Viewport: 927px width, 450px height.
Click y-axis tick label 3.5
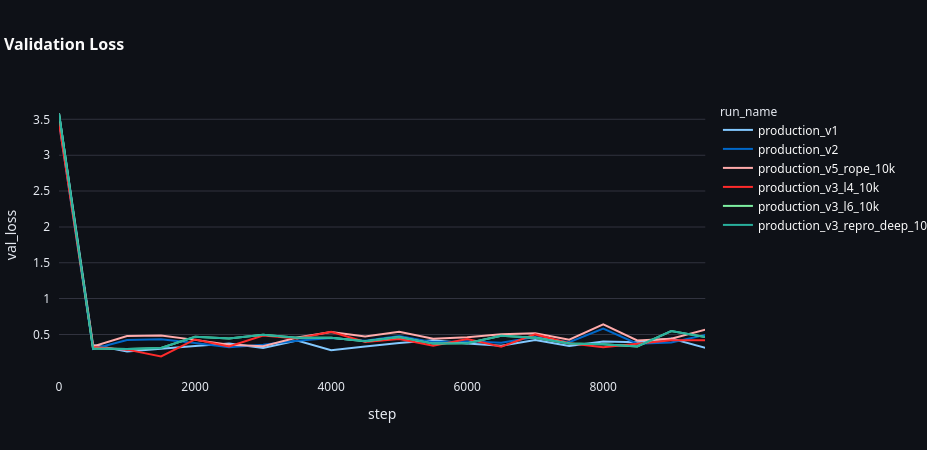[41, 119]
